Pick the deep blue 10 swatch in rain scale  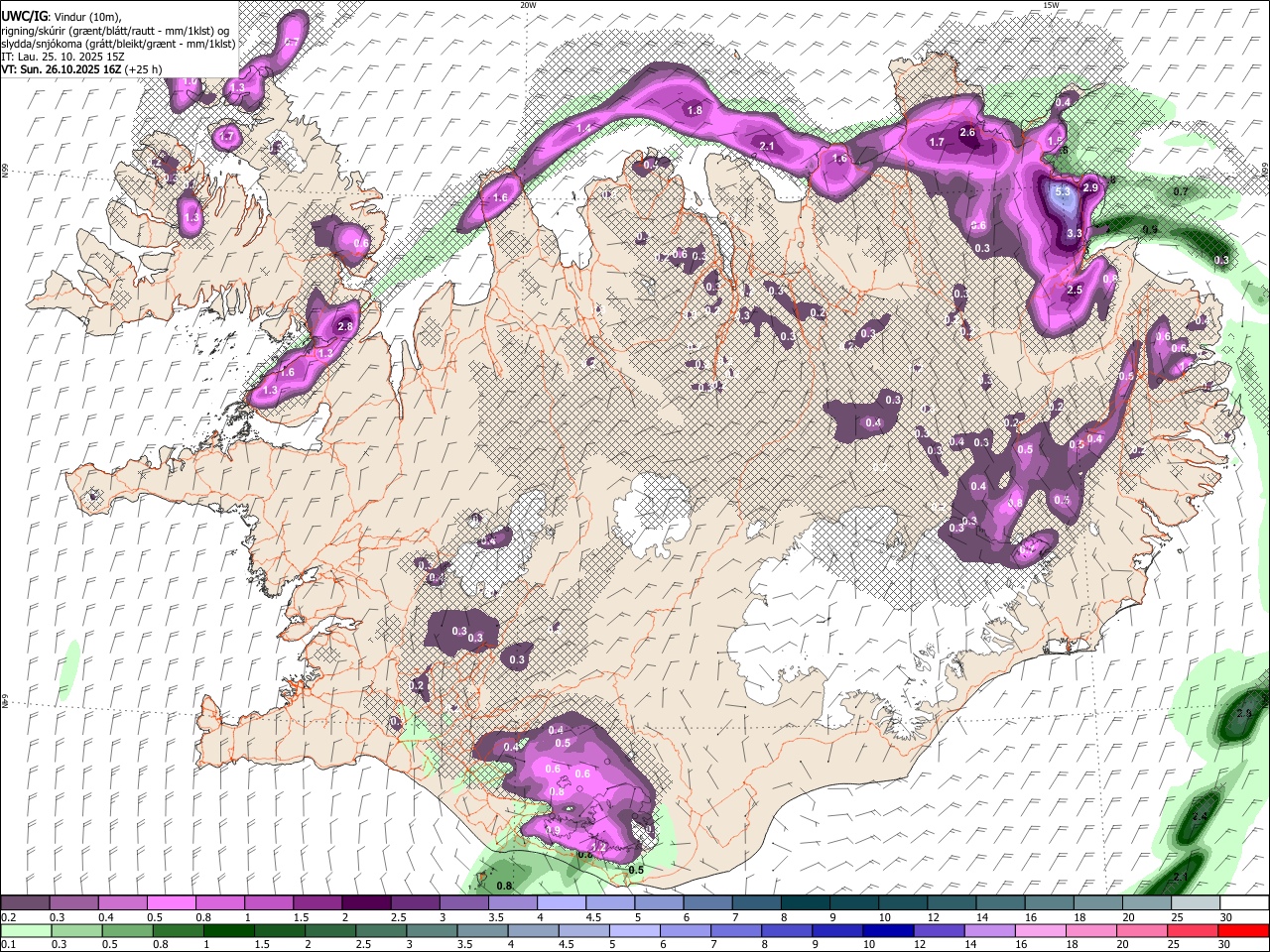887,929
